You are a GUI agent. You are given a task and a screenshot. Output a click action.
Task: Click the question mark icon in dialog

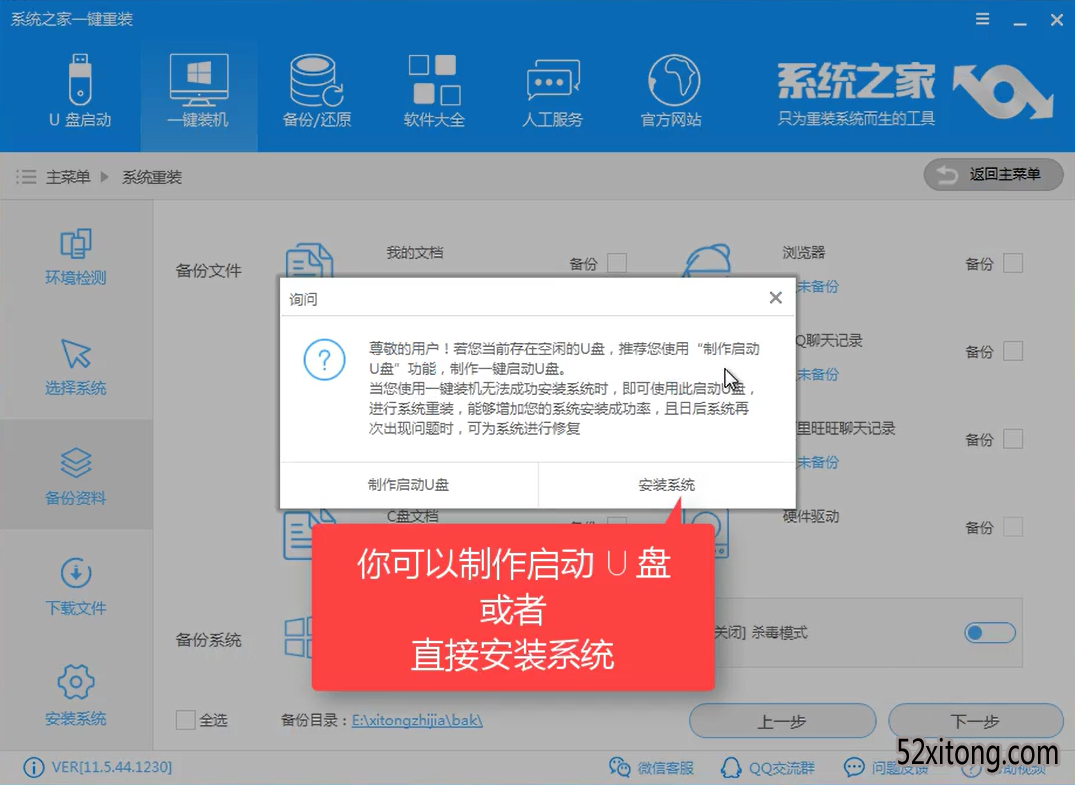coord(324,359)
